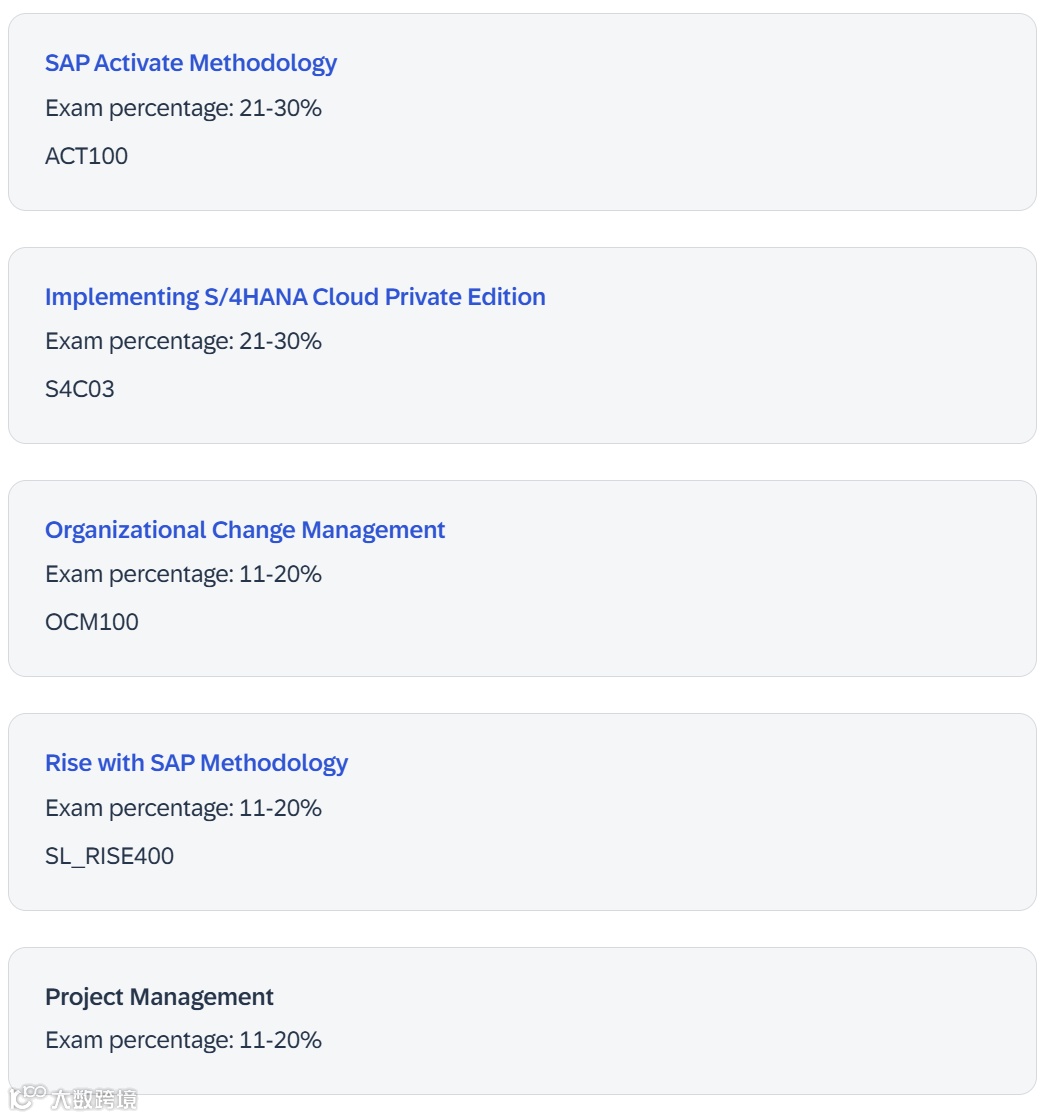Follow the Organizational Change Management link
The image size is (1053, 1118).
(x=245, y=530)
